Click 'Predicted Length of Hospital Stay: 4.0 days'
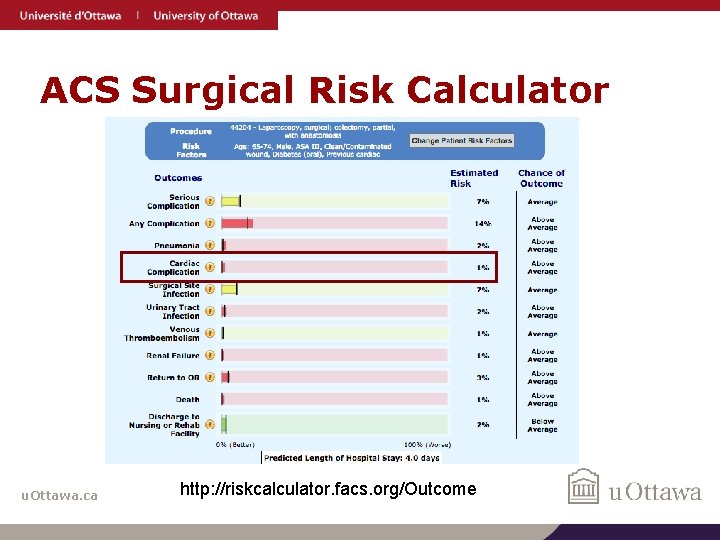Screen dimensions: 720x540 click(x=352, y=458)
